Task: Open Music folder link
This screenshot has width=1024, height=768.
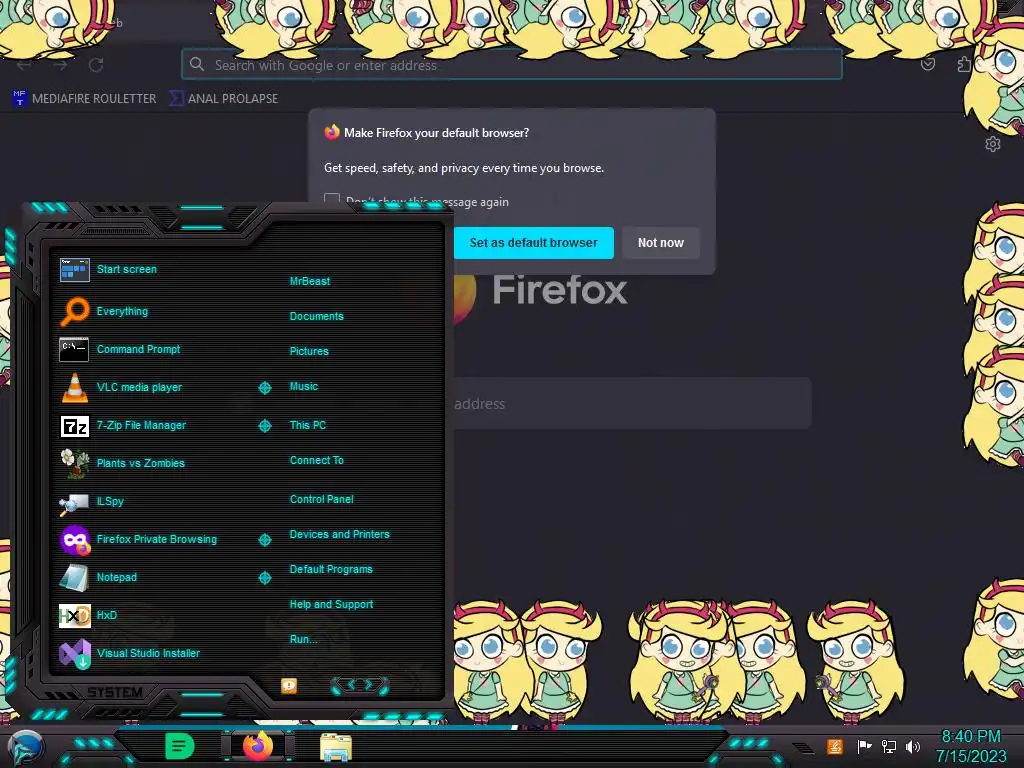Action: 304,387
